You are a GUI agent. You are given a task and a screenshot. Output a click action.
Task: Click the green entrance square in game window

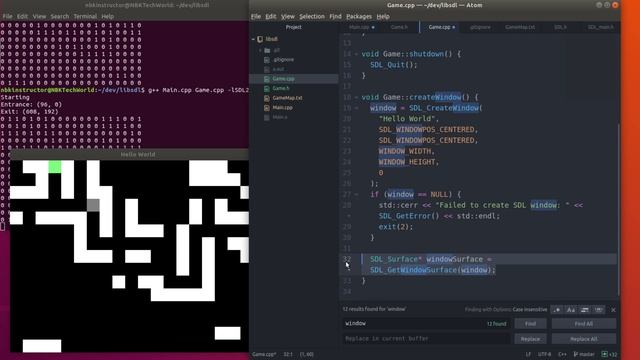coord(55,167)
